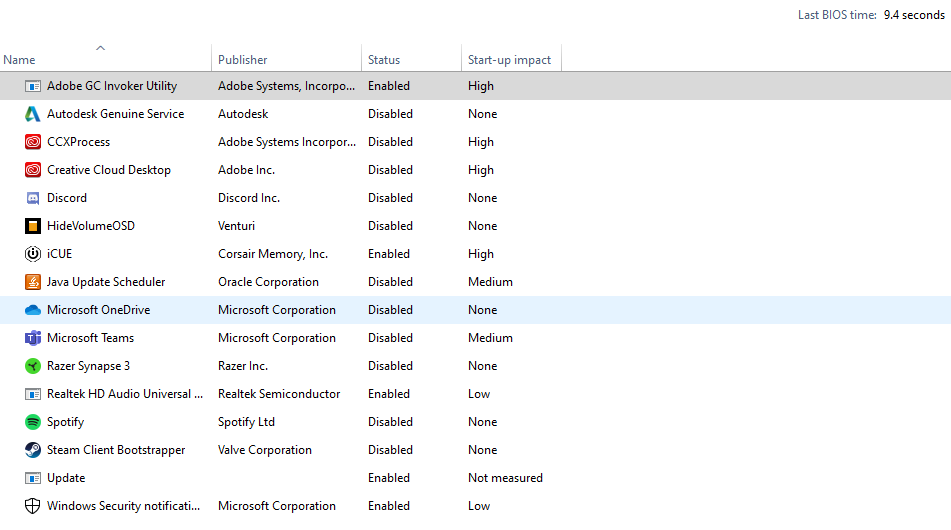Select the CCXProcess name text

(79, 142)
